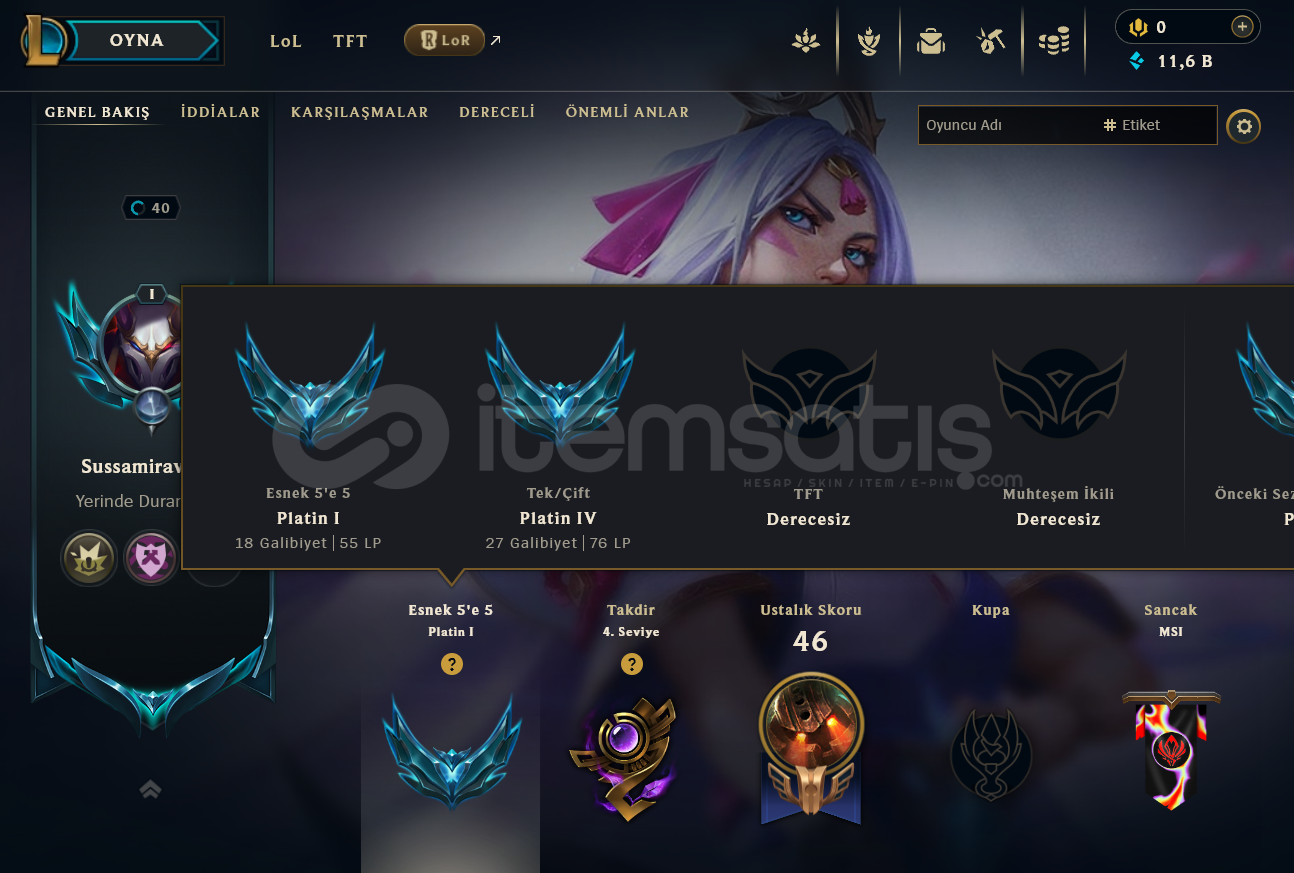This screenshot has height=873, width=1294.
Task: Open the Loot hammer icon
Action: [x=991, y=41]
